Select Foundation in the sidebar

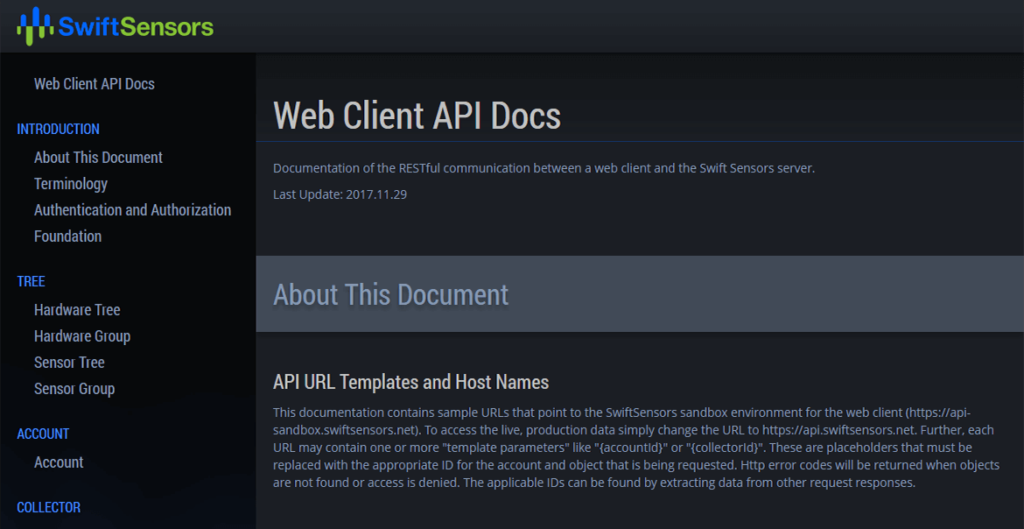68,236
